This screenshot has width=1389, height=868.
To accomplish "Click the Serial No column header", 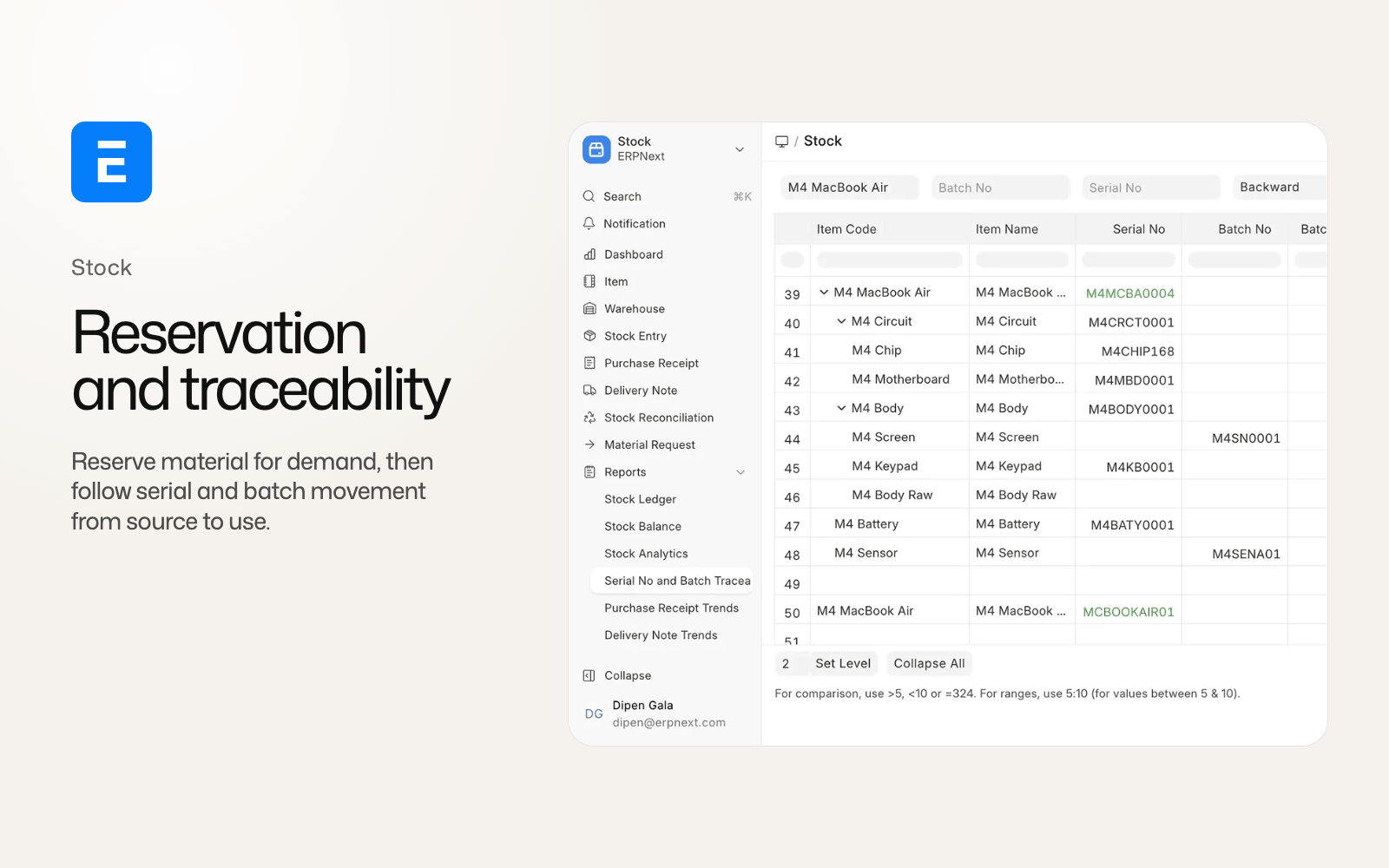I will (1129, 229).
